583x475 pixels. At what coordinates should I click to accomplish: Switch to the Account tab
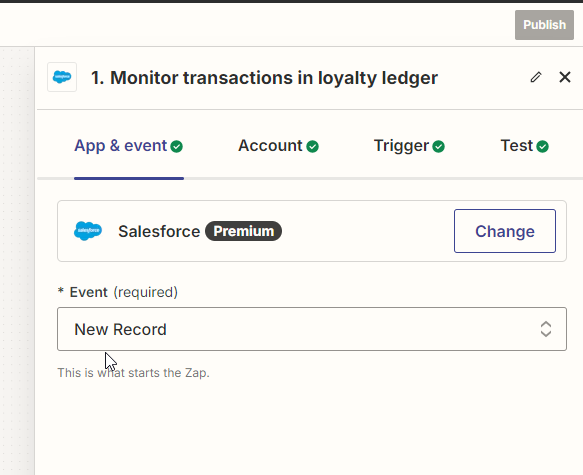(x=278, y=146)
